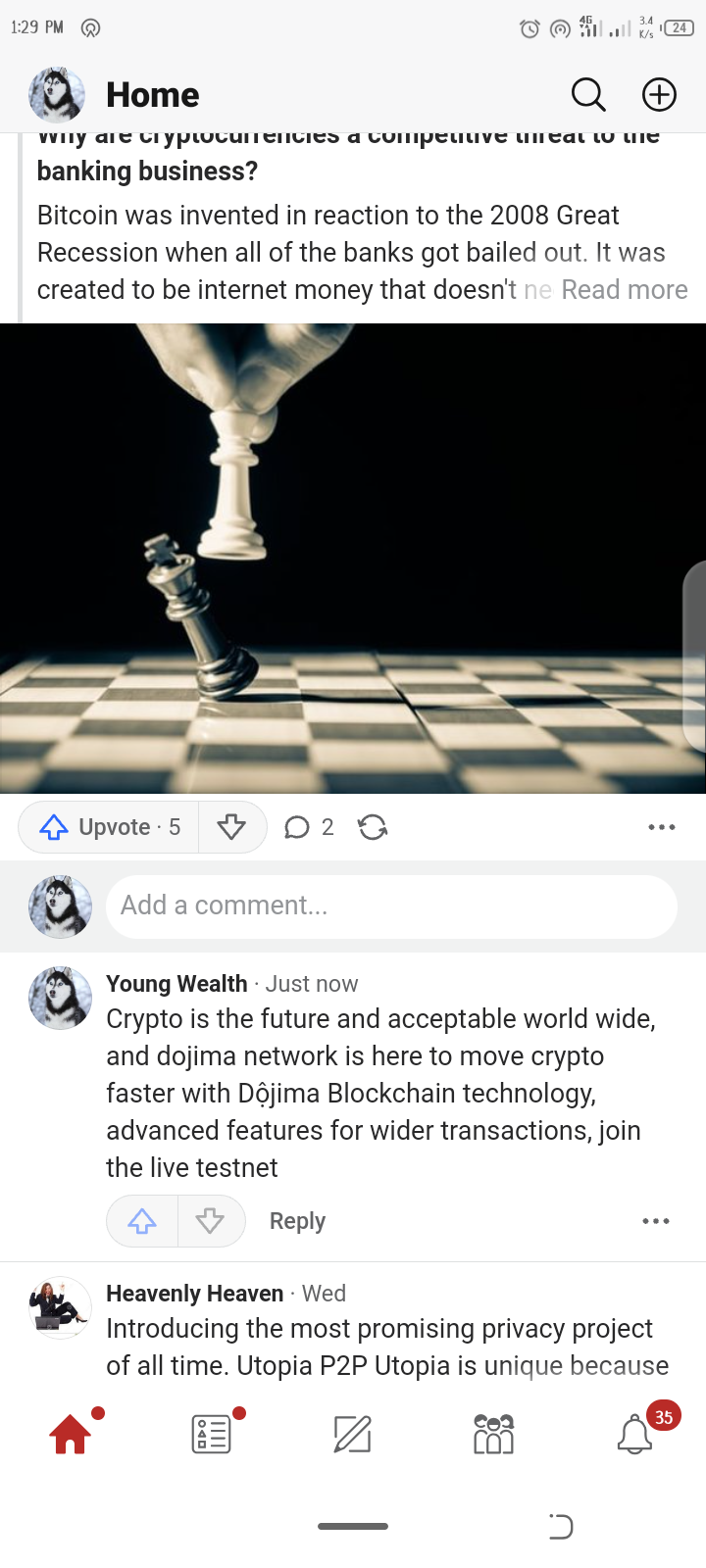Reply to Young Wealth's comment
706x1568 pixels.
click(297, 1221)
